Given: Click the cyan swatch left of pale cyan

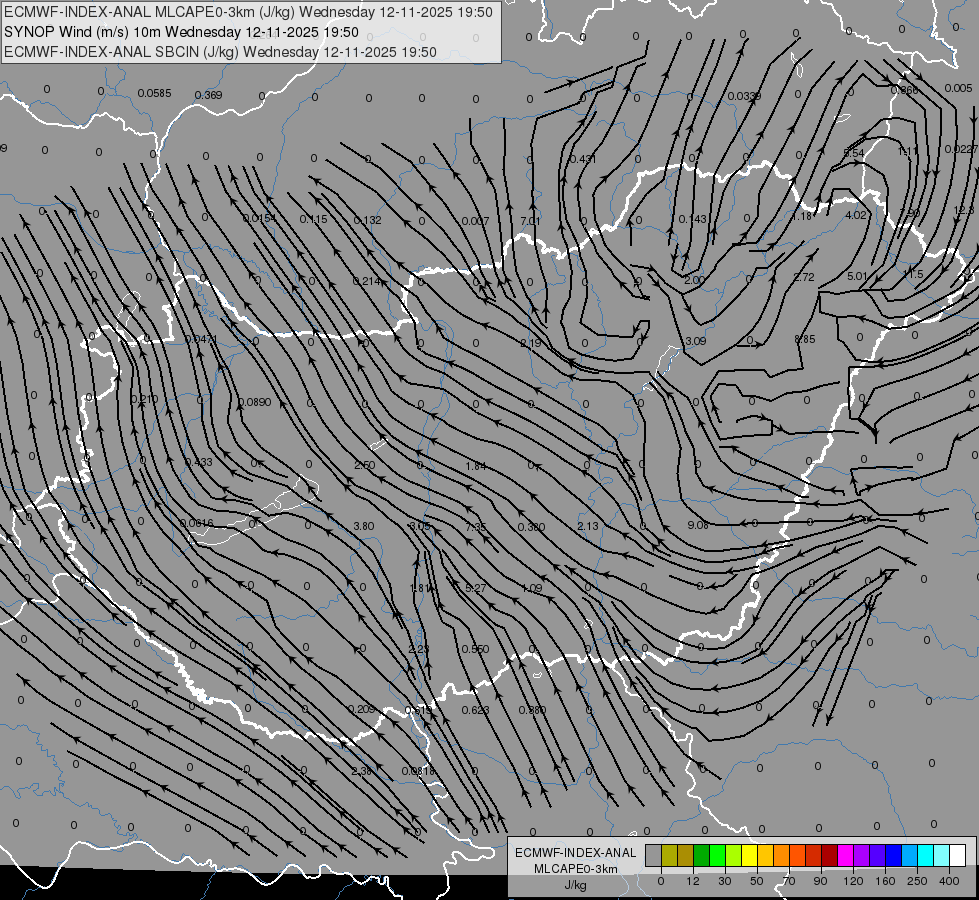Looking at the screenshot, I should pos(926,855).
